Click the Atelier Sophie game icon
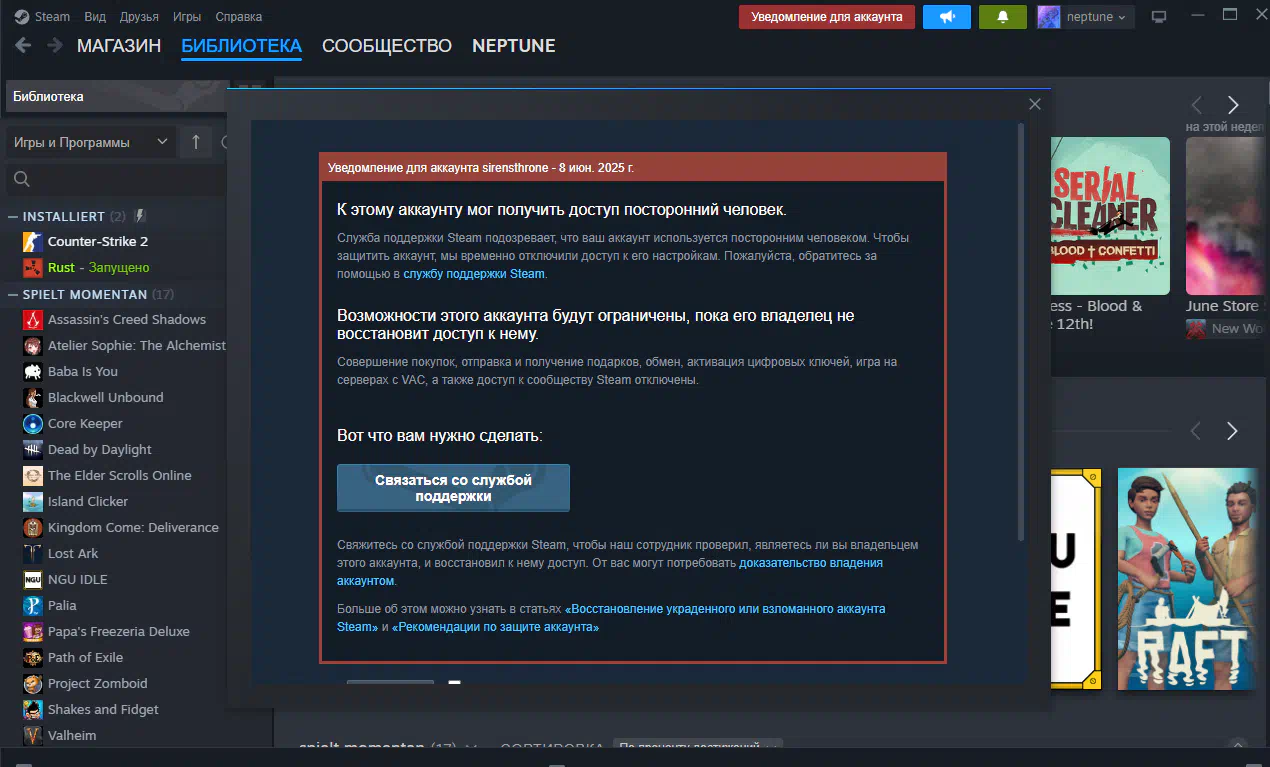1270x767 pixels. (33, 346)
